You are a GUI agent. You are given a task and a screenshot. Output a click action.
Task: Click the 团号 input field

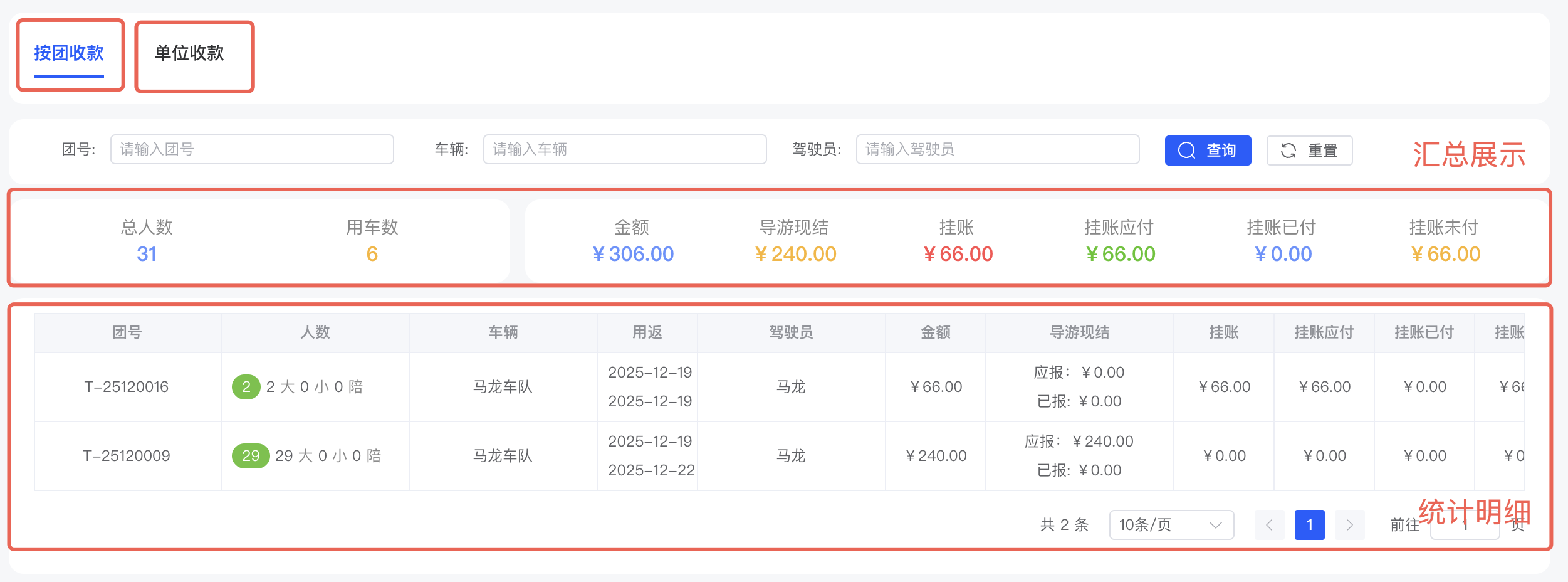coord(252,149)
